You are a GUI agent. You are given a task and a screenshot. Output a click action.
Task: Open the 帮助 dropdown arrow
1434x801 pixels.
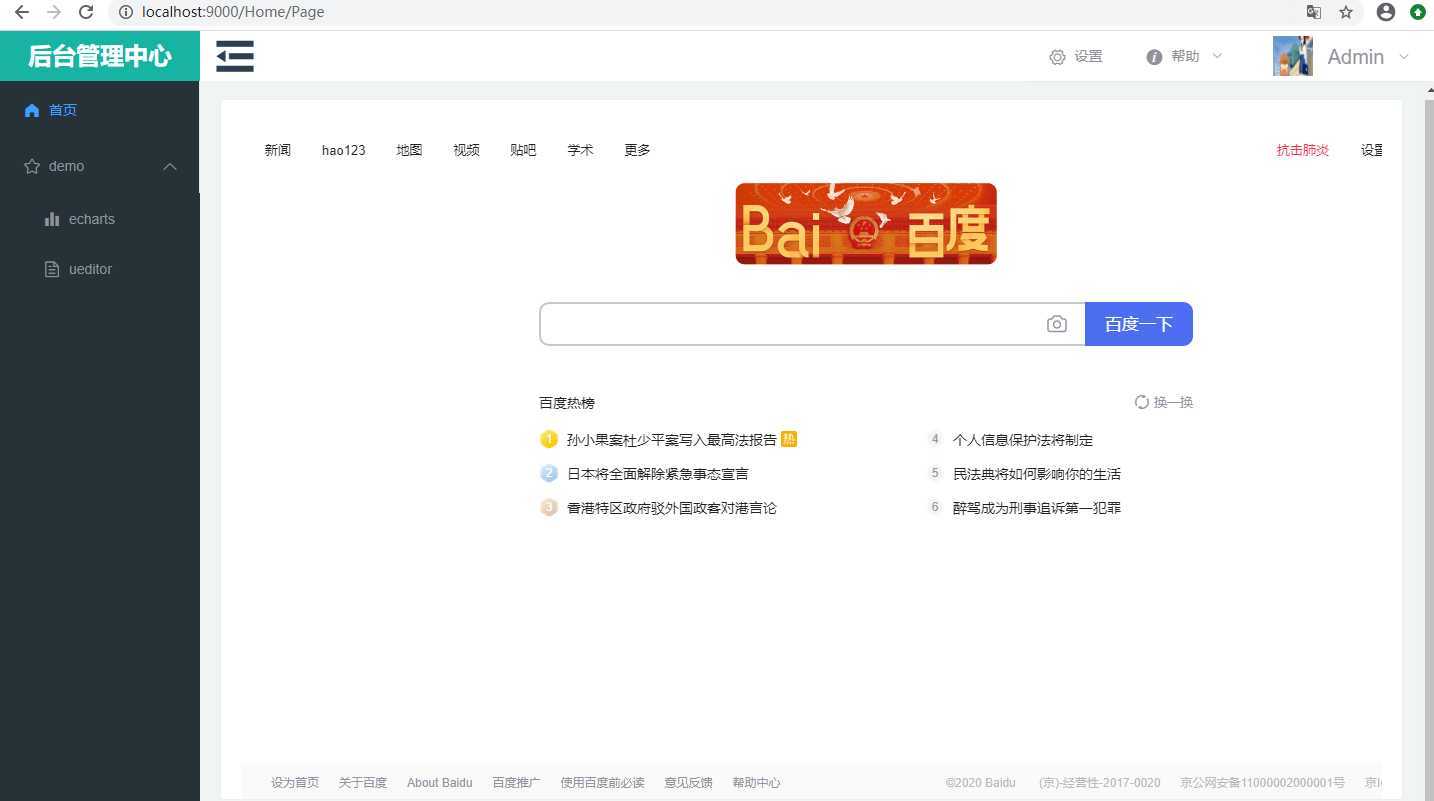click(x=1217, y=56)
